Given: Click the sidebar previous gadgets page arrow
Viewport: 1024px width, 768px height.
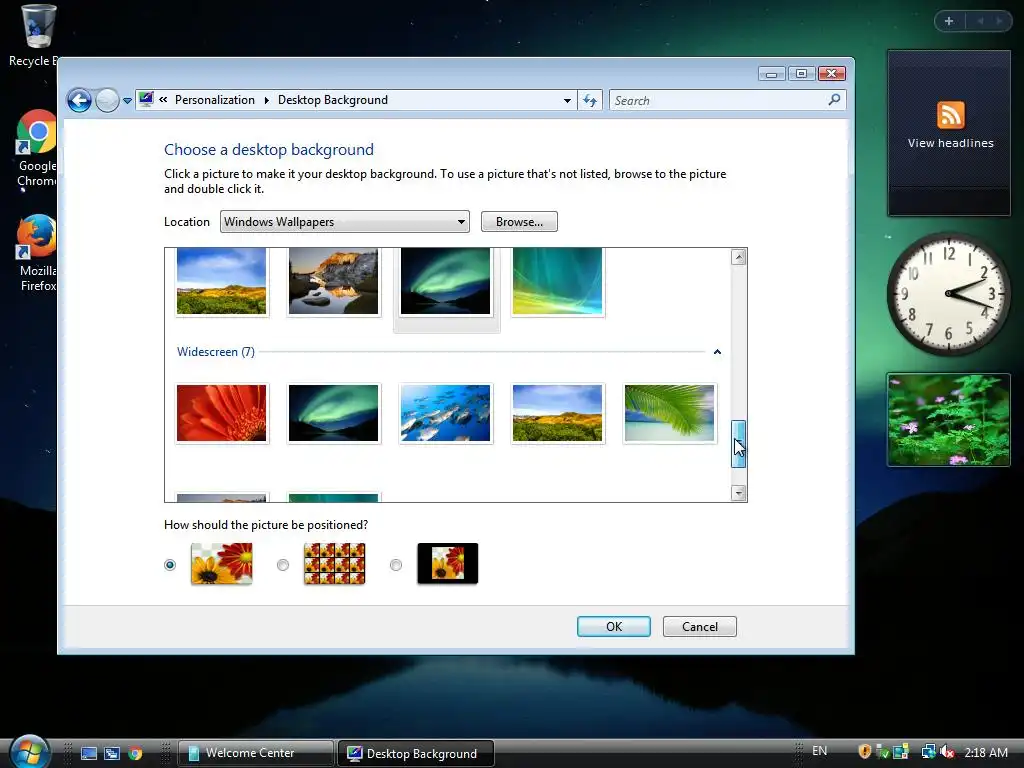Looking at the screenshot, I should [x=980, y=21].
